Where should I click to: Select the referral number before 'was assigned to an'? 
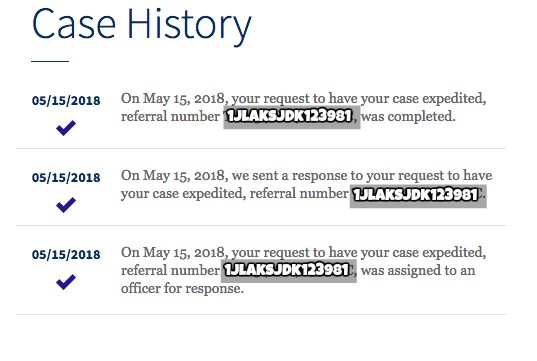[289, 271]
